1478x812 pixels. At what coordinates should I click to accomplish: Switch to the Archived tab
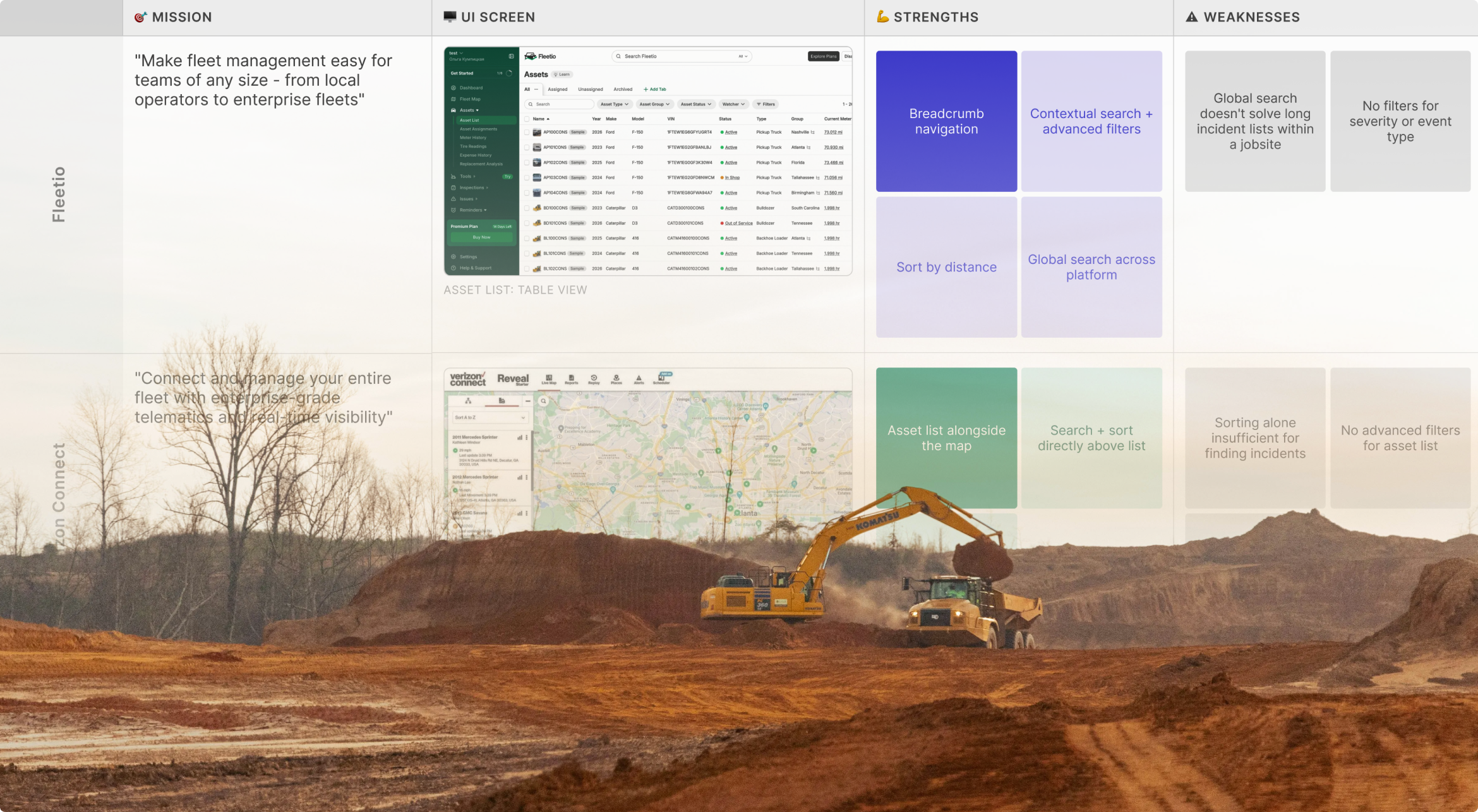pyautogui.click(x=623, y=90)
